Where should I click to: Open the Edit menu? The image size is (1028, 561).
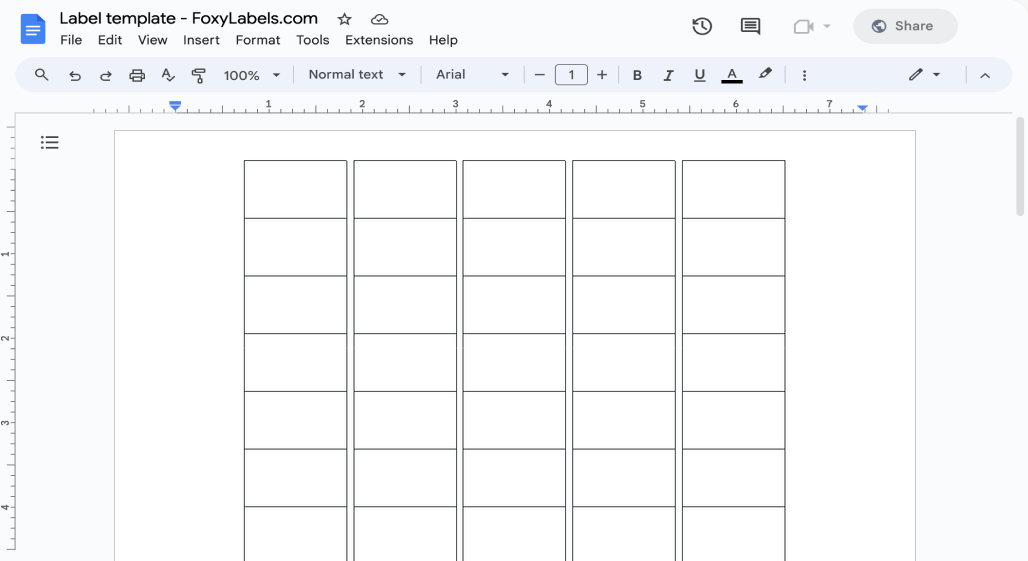pyautogui.click(x=109, y=40)
